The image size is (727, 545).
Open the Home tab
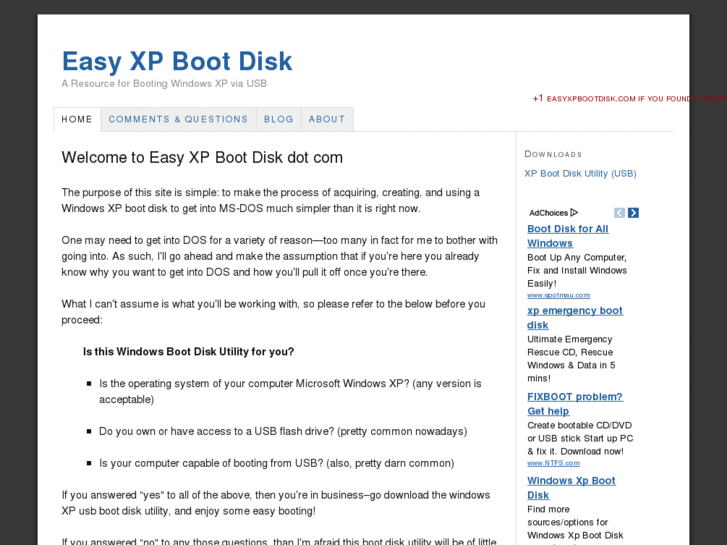(77, 119)
